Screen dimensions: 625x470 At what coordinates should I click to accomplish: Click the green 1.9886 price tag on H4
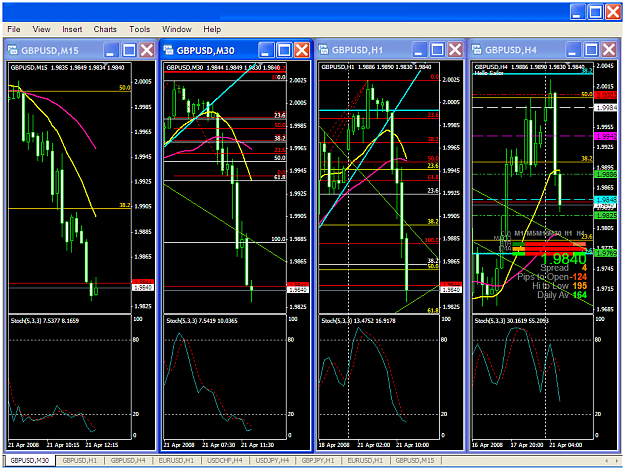click(x=605, y=174)
